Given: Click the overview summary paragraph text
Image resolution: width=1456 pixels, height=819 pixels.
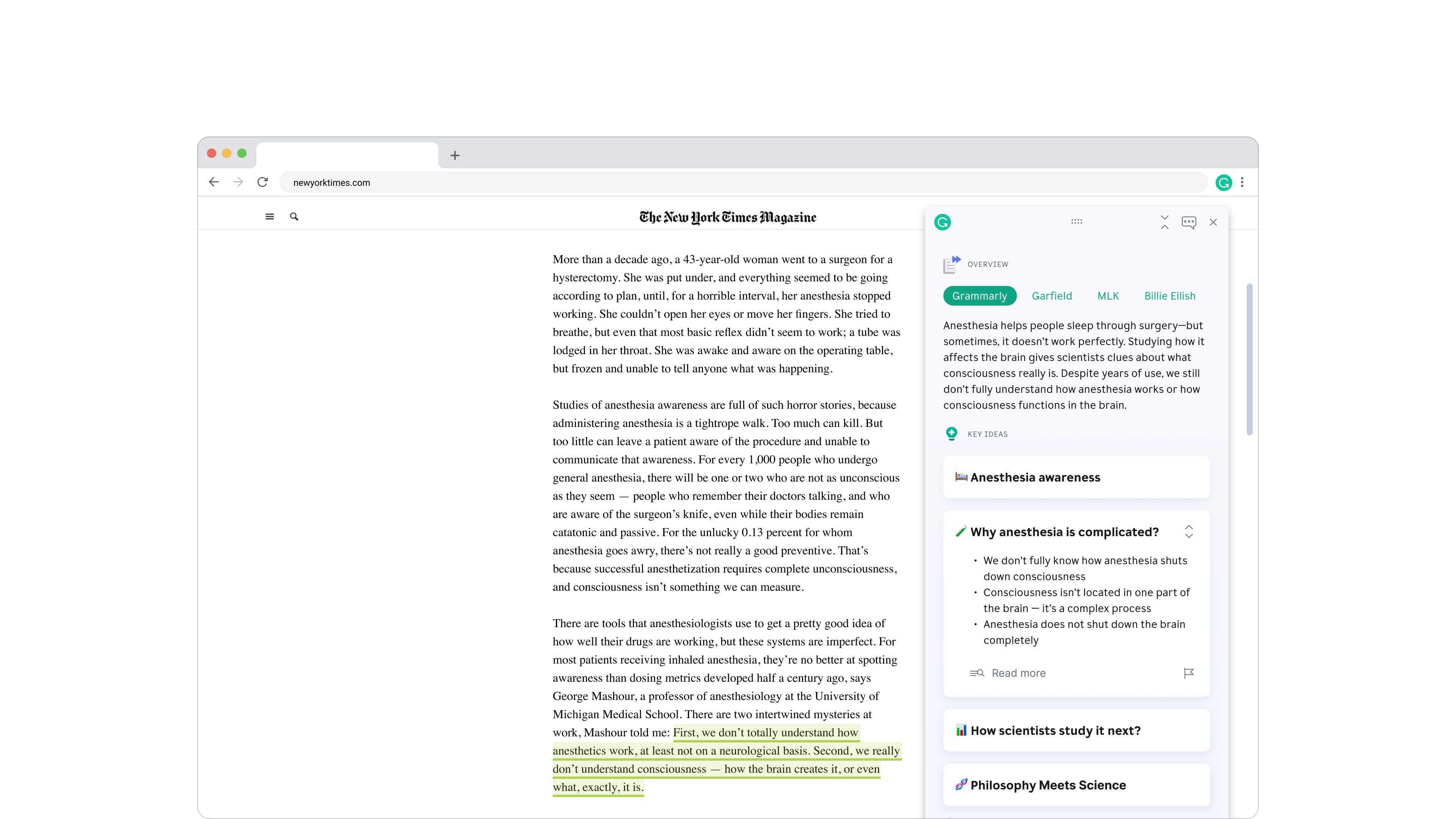Looking at the screenshot, I should coord(1074,365).
